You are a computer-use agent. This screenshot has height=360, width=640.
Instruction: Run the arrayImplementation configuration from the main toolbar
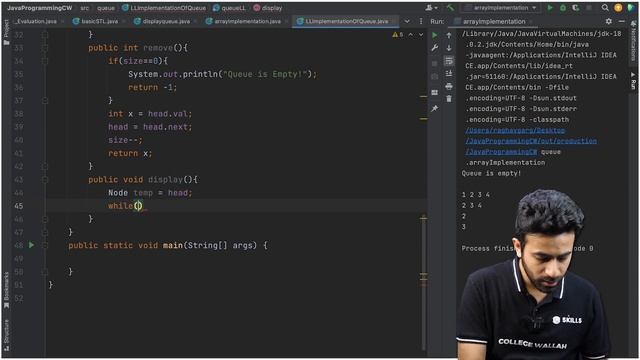point(550,8)
